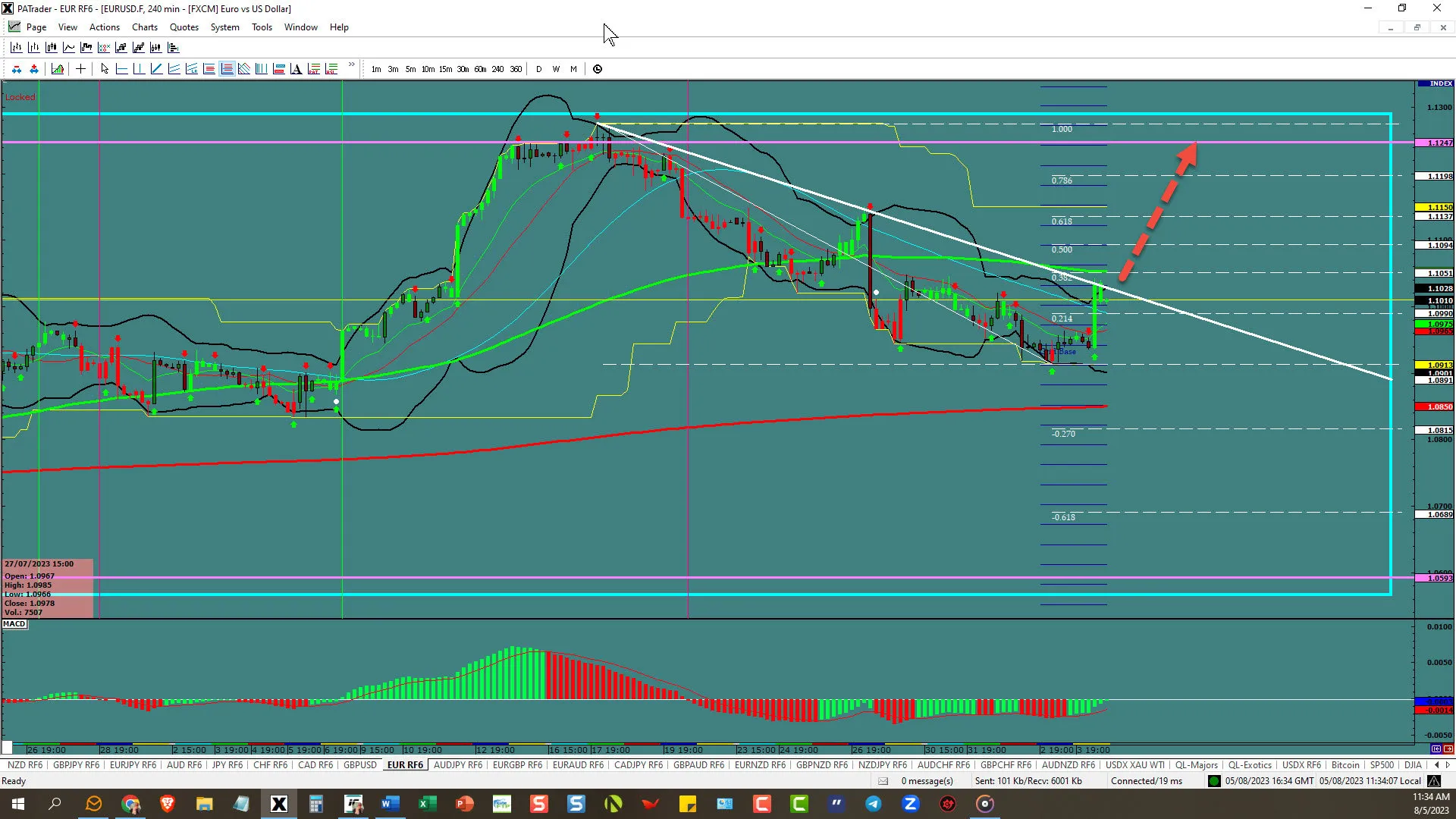
Task: Expand the drawing toolbar overflow chevron
Action: tap(351, 65)
